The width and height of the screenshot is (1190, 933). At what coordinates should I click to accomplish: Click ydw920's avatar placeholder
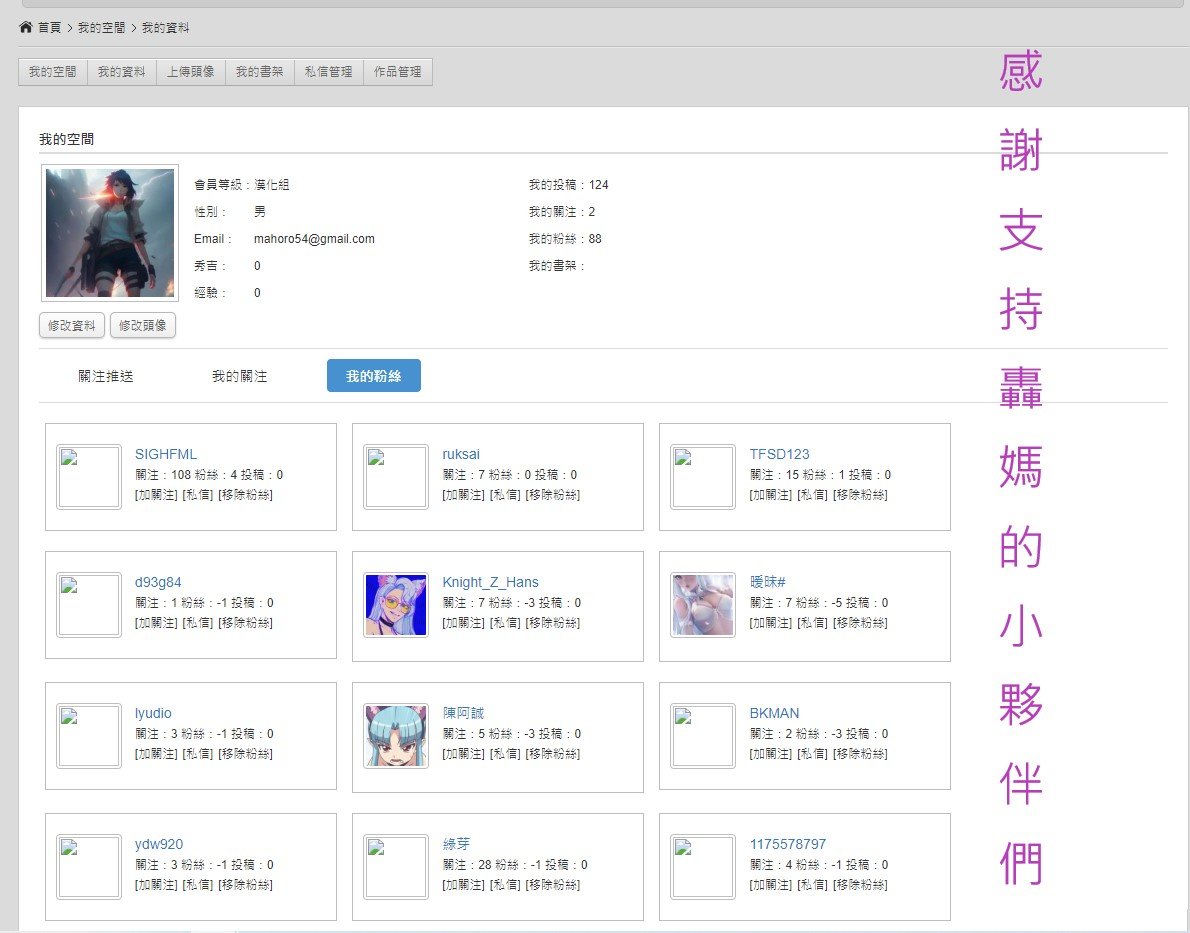(89, 866)
